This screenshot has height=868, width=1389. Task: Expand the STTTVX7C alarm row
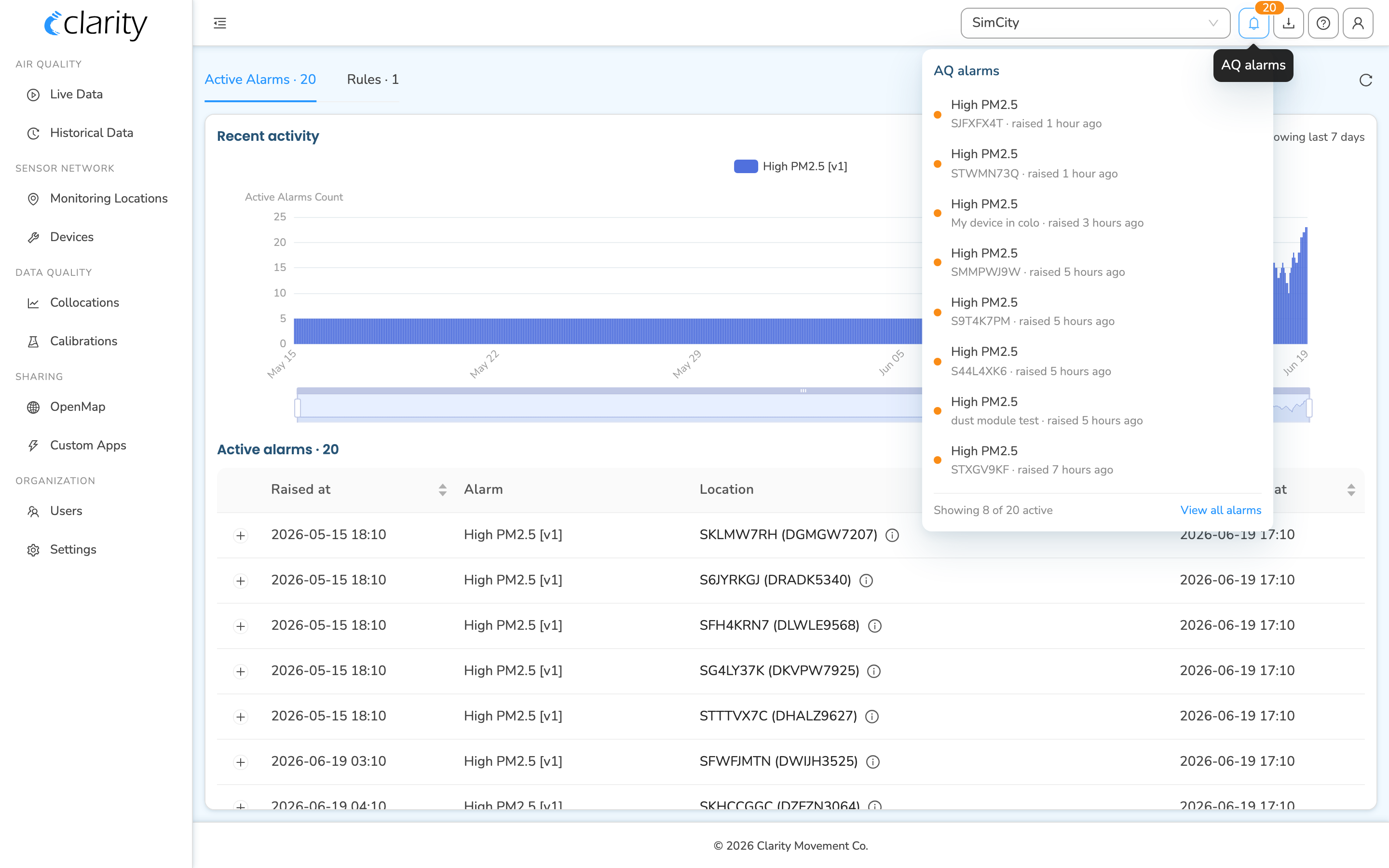click(x=241, y=717)
